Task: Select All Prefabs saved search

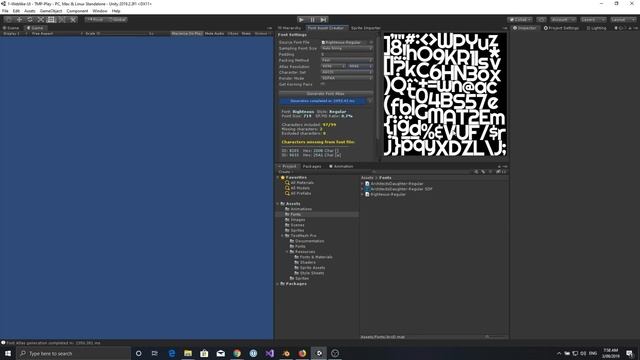Action: click(298, 193)
